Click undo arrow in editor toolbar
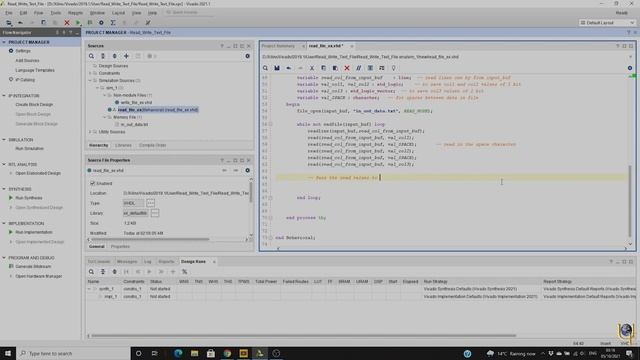 (289, 68)
